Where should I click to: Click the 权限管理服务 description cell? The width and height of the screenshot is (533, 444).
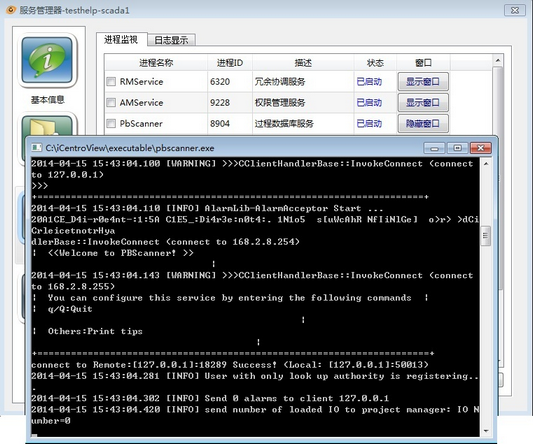[280, 102]
